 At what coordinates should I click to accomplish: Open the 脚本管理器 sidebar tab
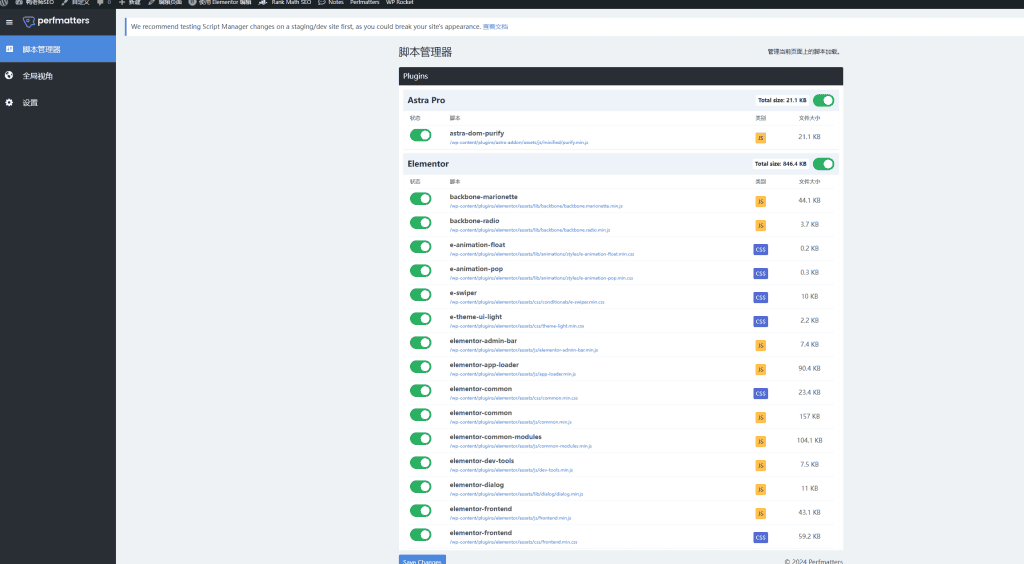click(x=58, y=49)
